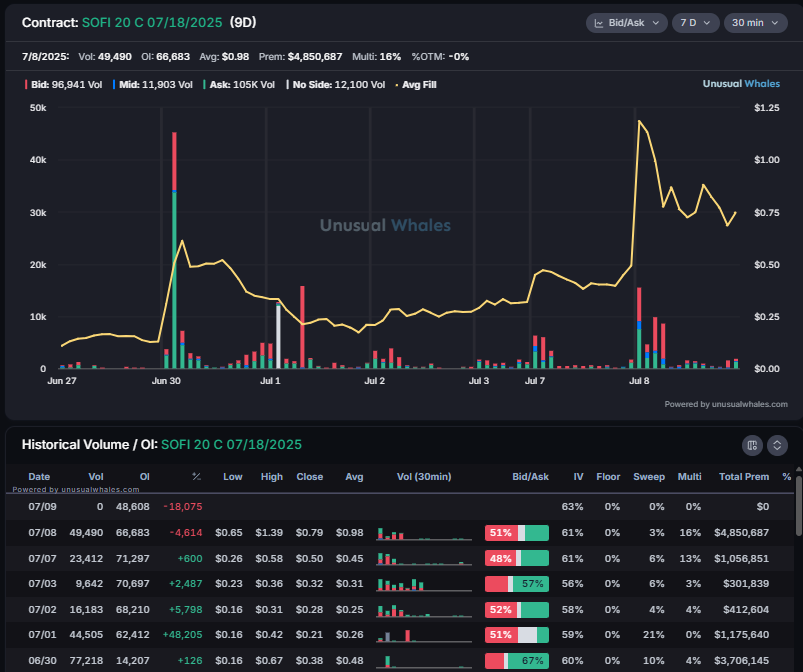
Task: Click the white No Side bar near Jul 1
Action: click(x=278, y=335)
